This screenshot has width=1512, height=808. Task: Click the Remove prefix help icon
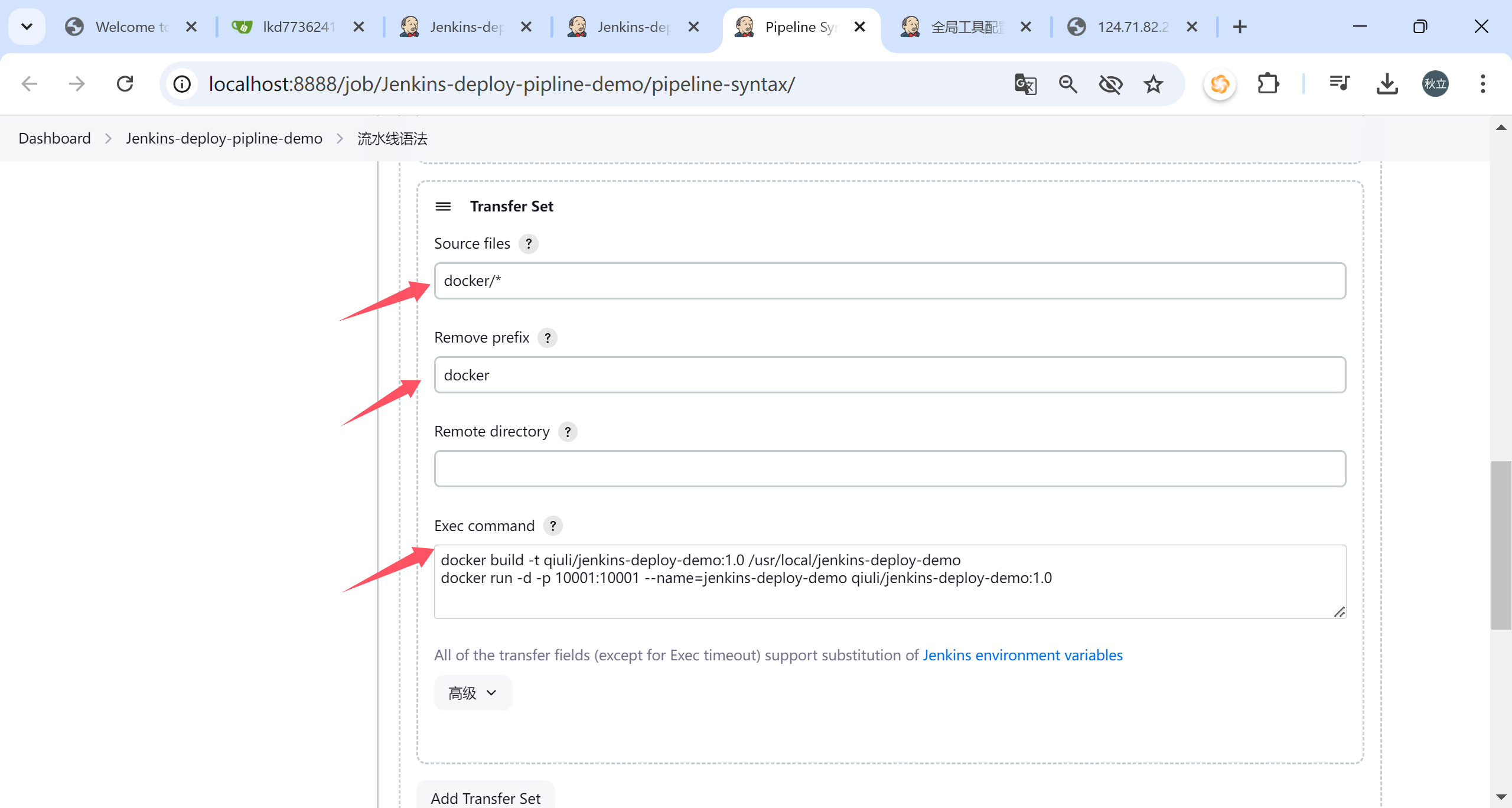coord(548,338)
